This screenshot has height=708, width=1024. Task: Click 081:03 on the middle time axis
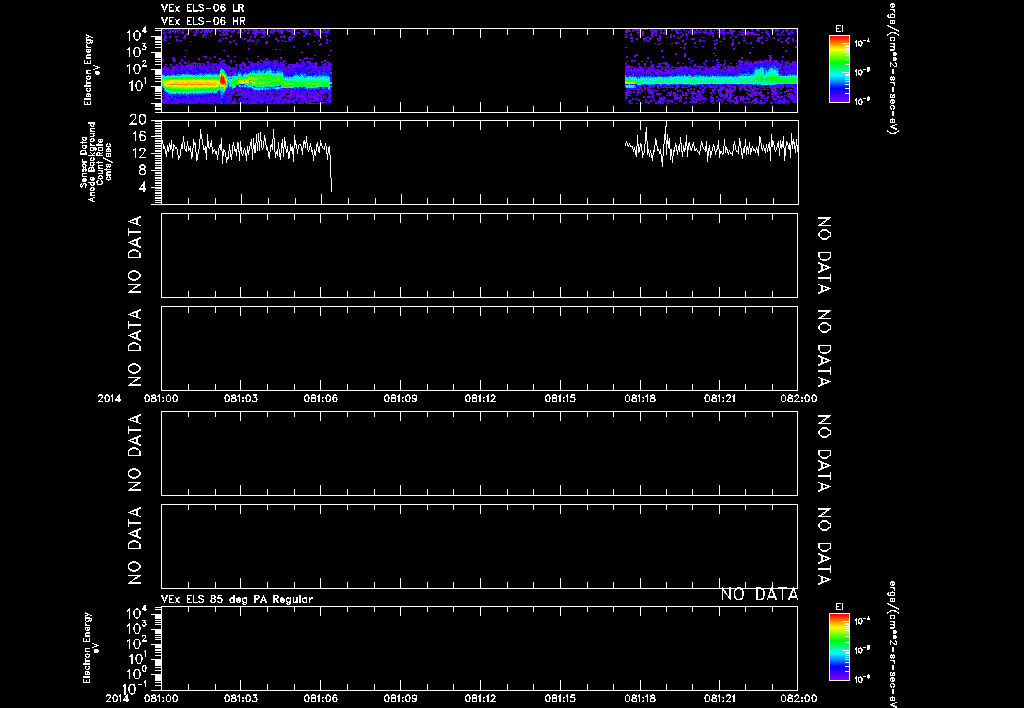[x=241, y=398]
